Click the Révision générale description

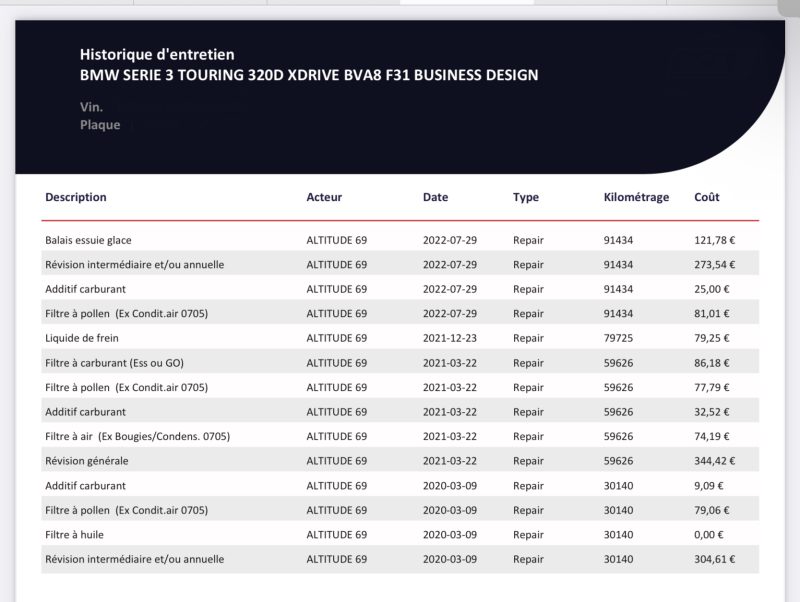pos(87,461)
